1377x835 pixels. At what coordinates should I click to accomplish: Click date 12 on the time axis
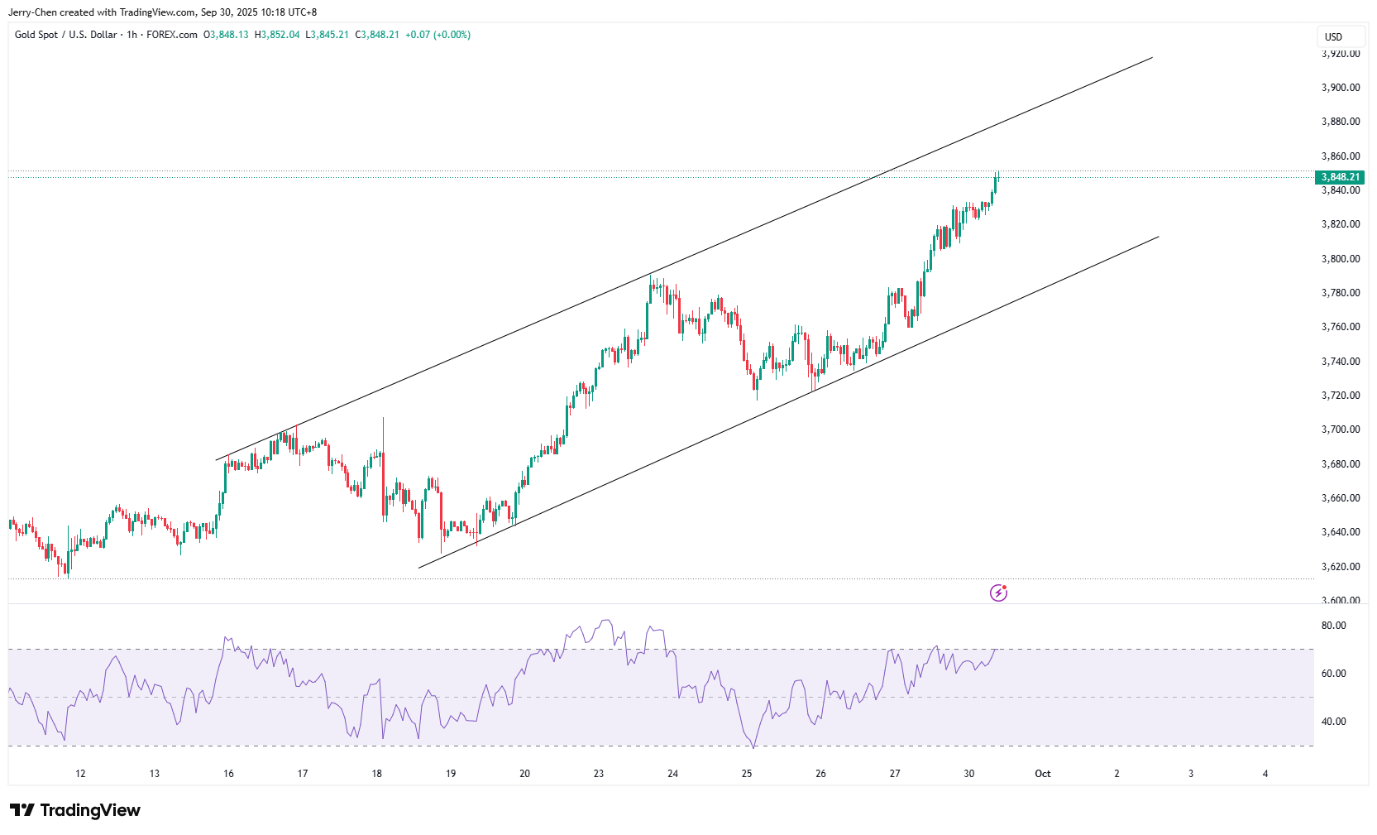[80, 773]
